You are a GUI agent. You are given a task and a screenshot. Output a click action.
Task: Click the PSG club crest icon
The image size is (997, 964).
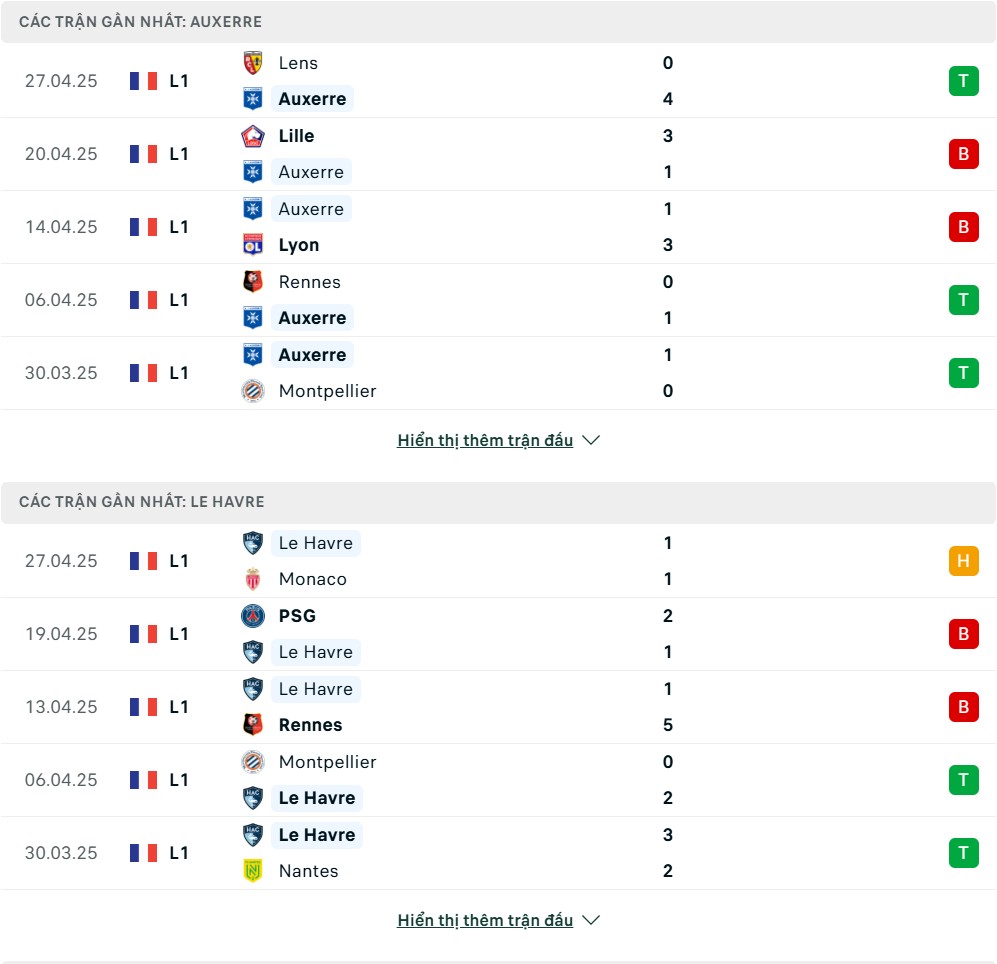(252, 616)
